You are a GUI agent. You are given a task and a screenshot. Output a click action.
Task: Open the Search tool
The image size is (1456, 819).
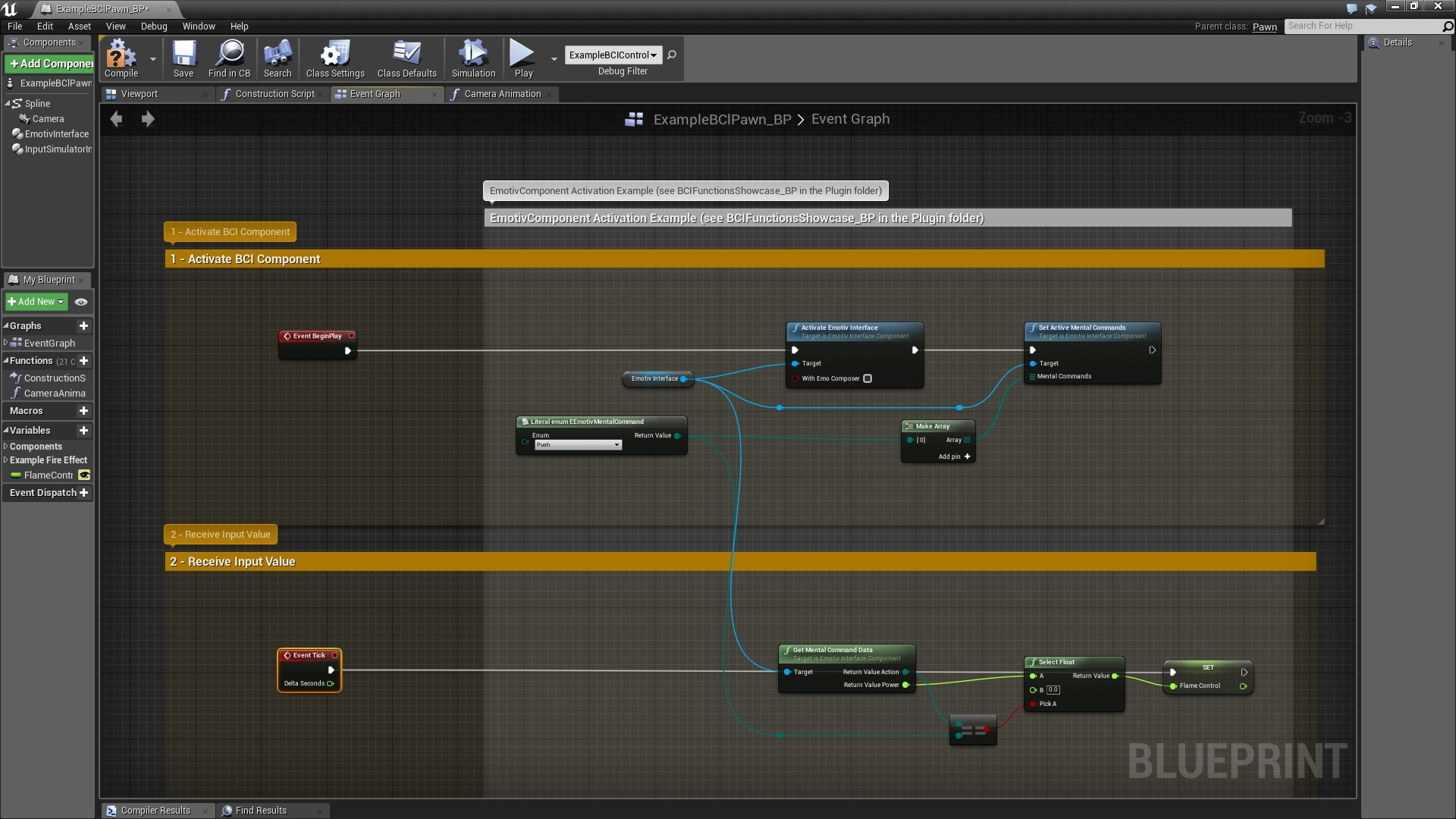coord(277,58)
